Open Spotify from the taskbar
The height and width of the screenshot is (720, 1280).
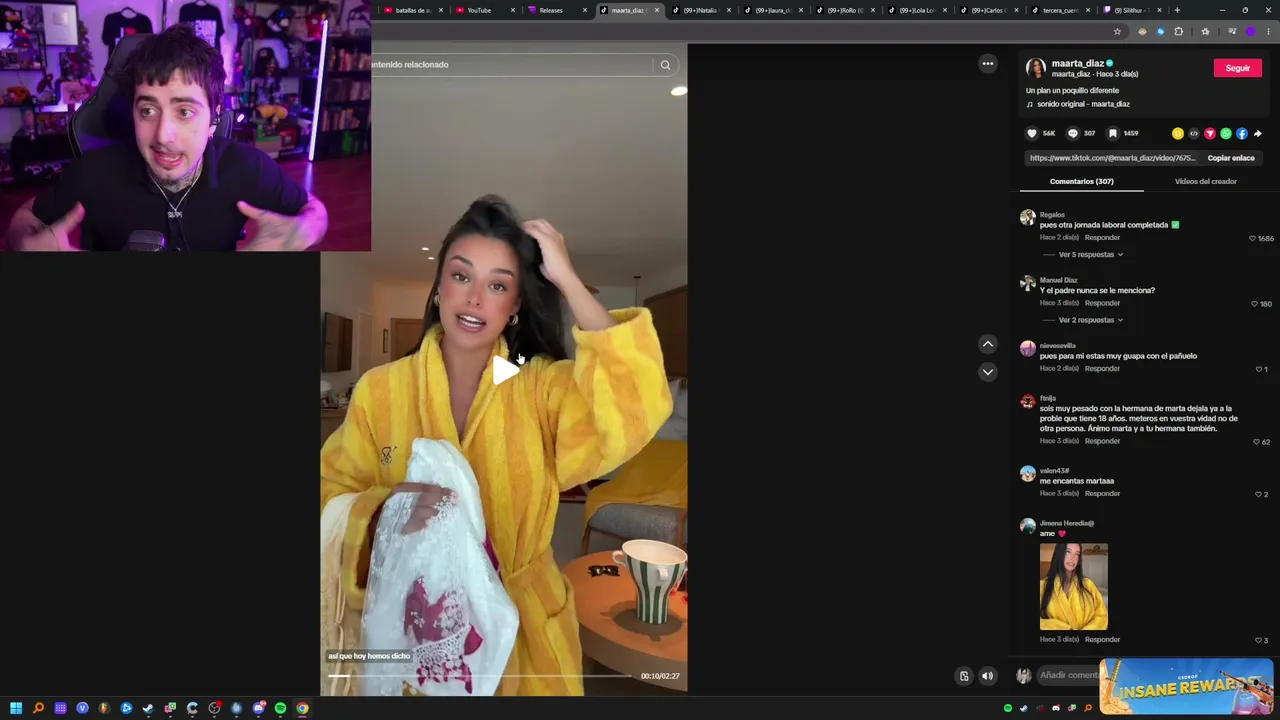(280, 708)
